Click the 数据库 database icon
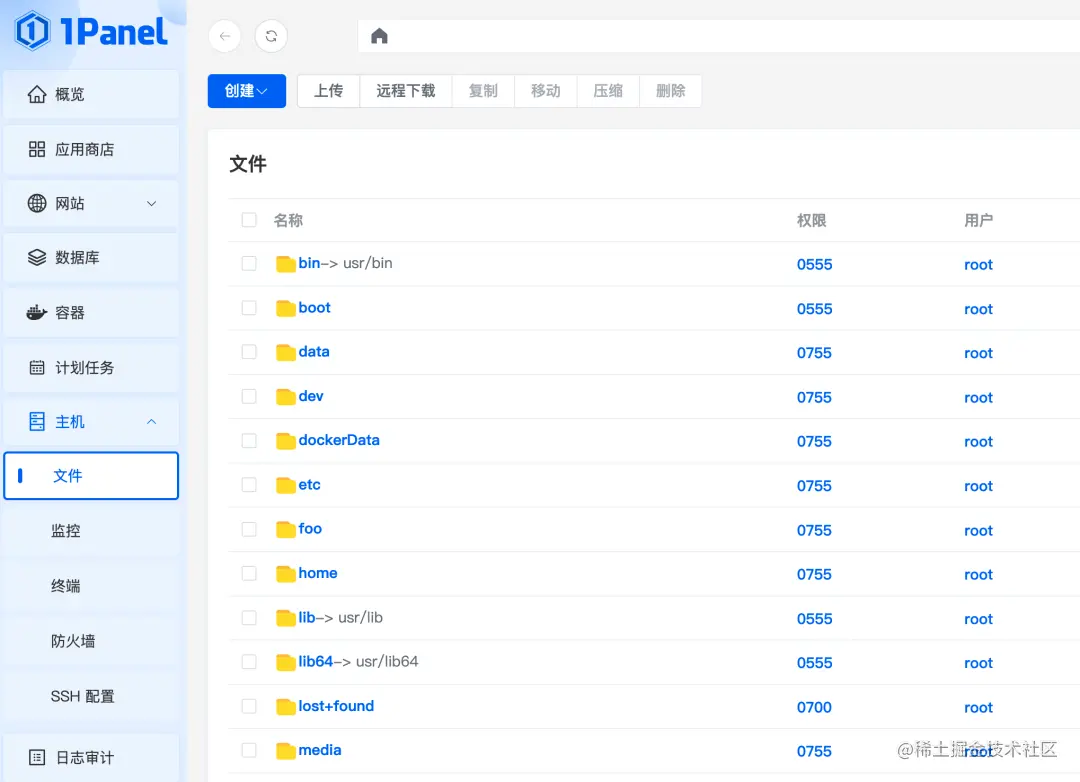Viewport: 1080px width, 782px height. (x=37, y=257)
